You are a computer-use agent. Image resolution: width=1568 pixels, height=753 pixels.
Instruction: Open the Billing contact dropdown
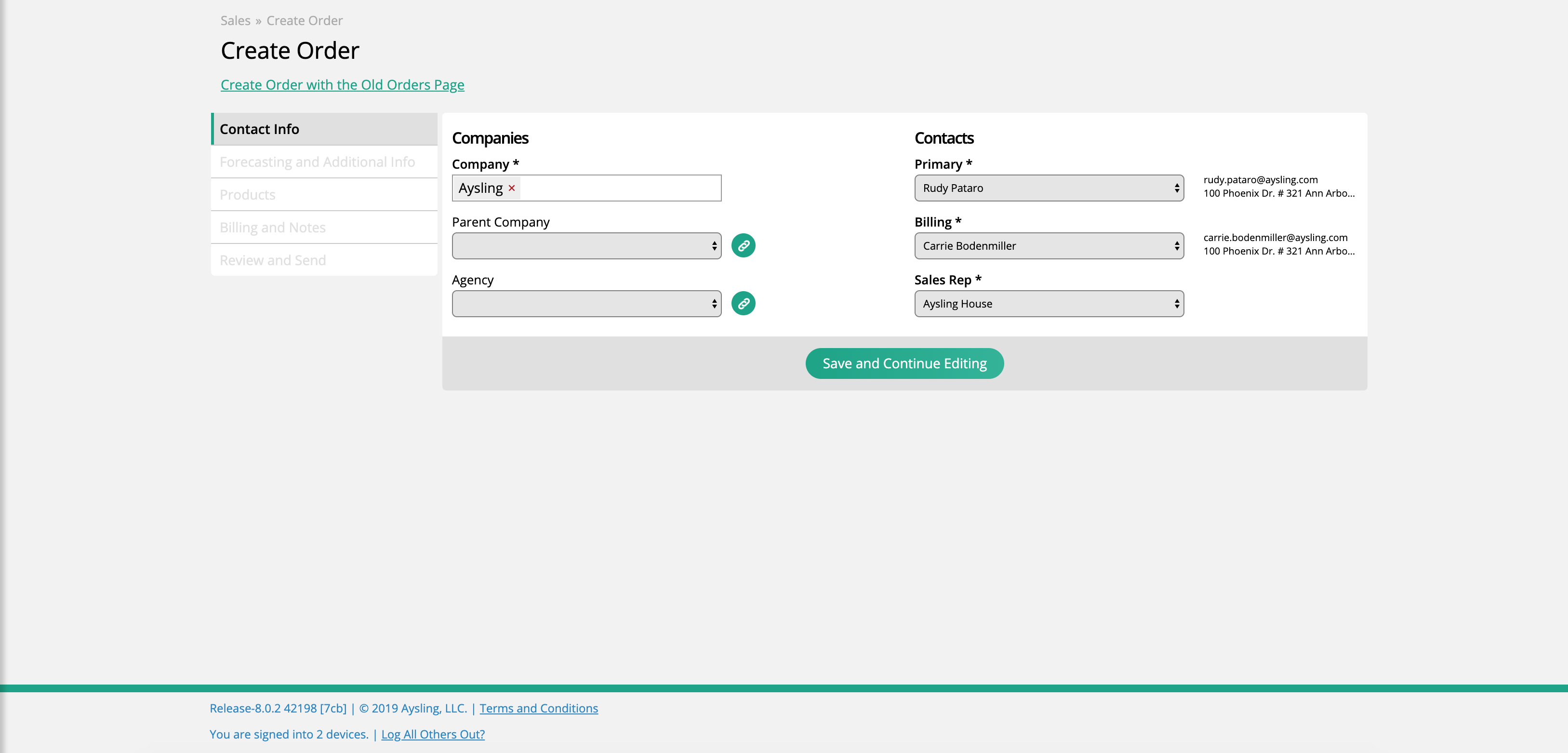[1049, 246]
